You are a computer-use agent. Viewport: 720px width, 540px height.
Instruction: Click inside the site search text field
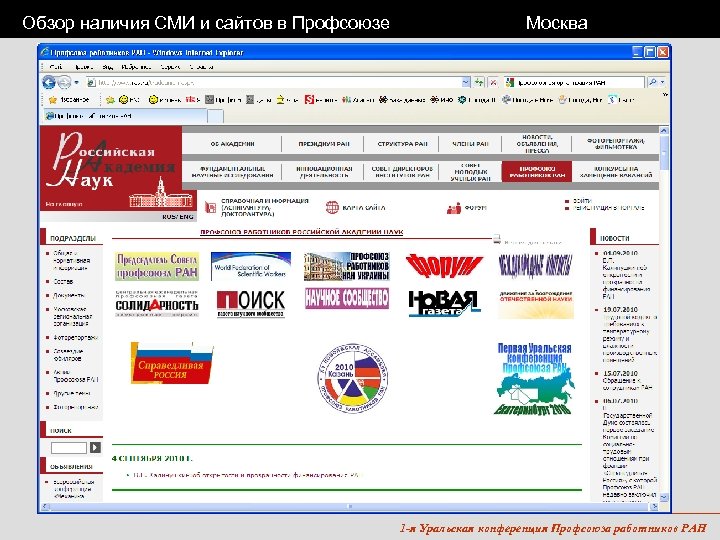coord(68,448)
